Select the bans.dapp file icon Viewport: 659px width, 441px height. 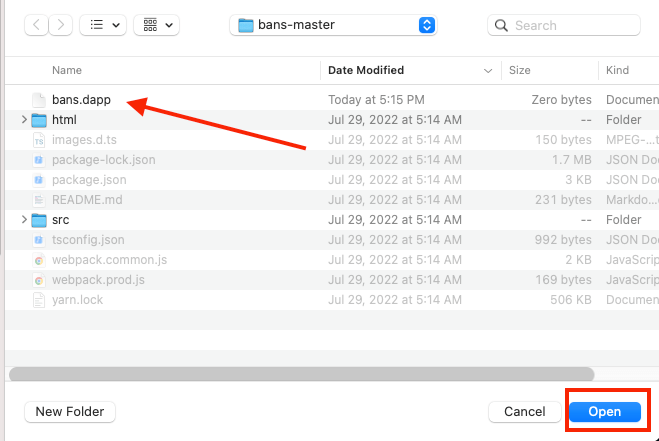[x=39, y=100]
